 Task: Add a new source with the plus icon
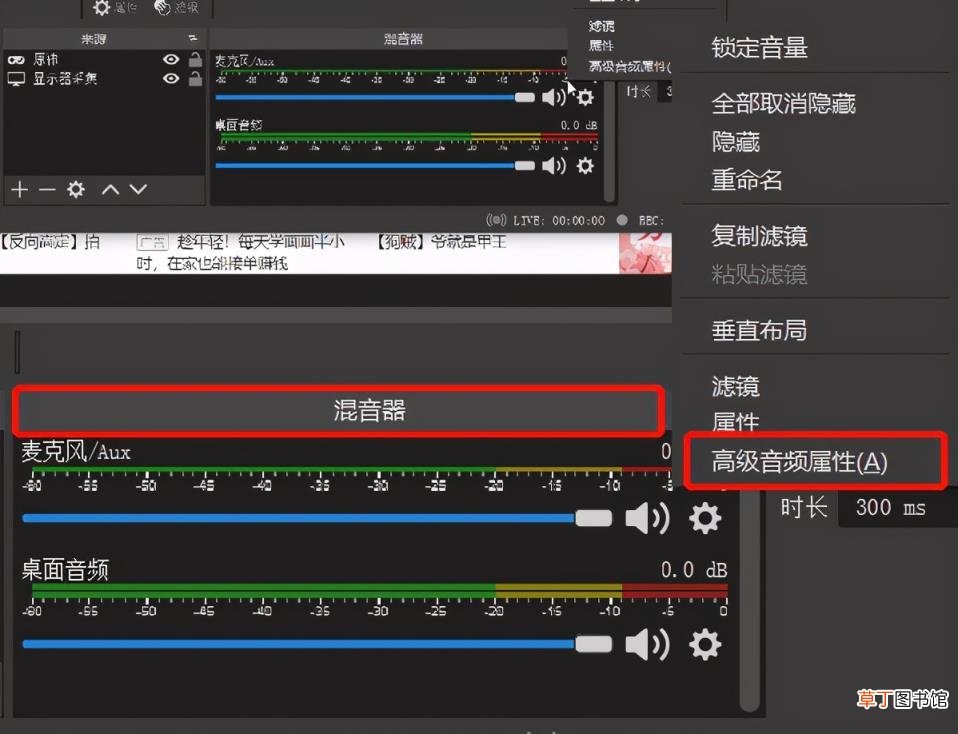pos(20,189)
